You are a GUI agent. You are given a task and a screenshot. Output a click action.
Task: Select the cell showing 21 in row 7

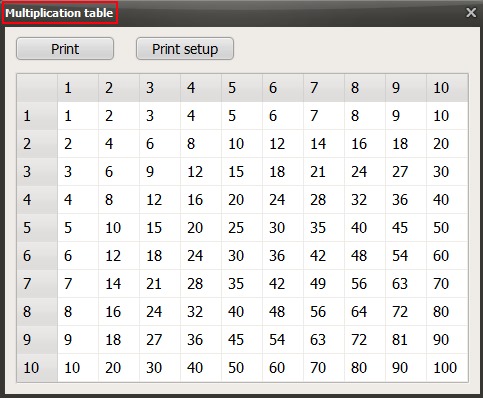coord(160,284)
